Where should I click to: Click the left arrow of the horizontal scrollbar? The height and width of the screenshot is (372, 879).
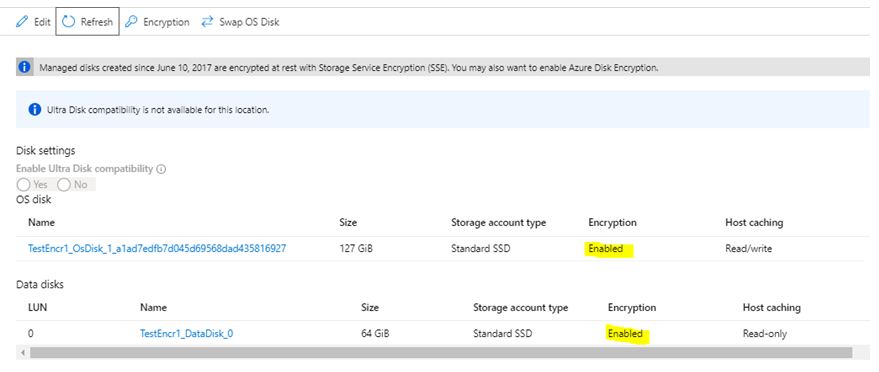pyautogui.click(x=23, y=353)
